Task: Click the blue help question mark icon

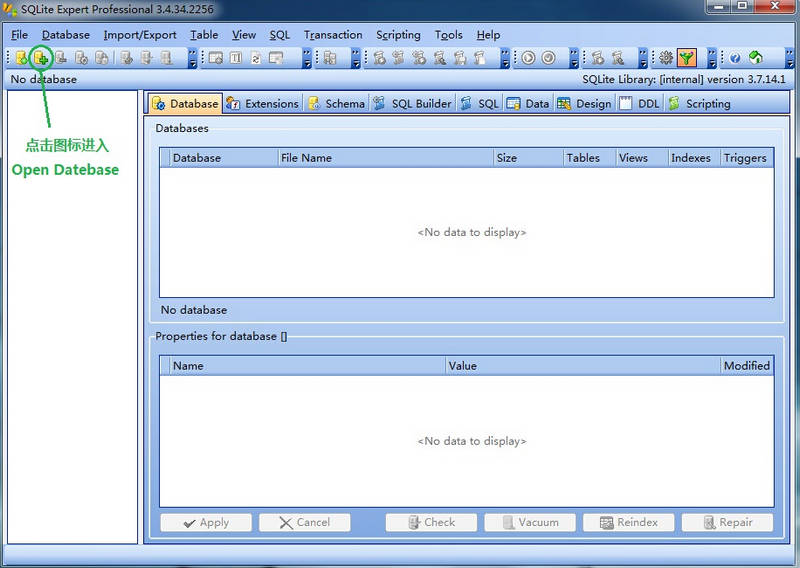Action: (735, 58)
